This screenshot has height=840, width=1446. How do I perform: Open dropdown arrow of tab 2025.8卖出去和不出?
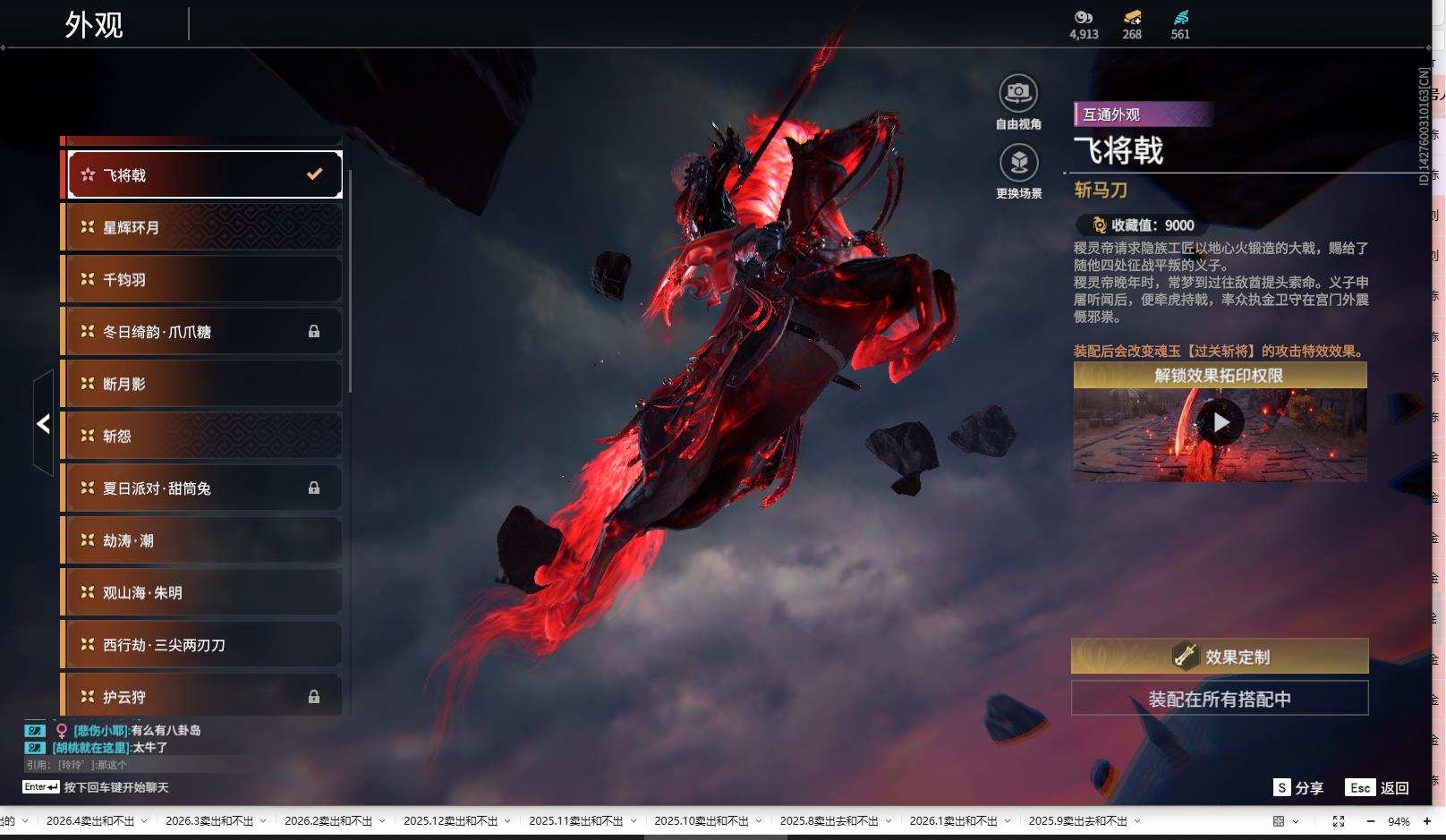[889, 821]
